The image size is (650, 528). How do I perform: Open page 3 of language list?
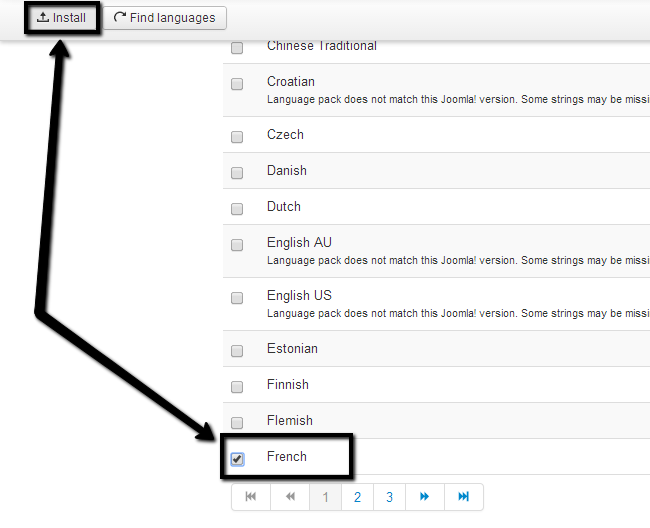(389, 497)
